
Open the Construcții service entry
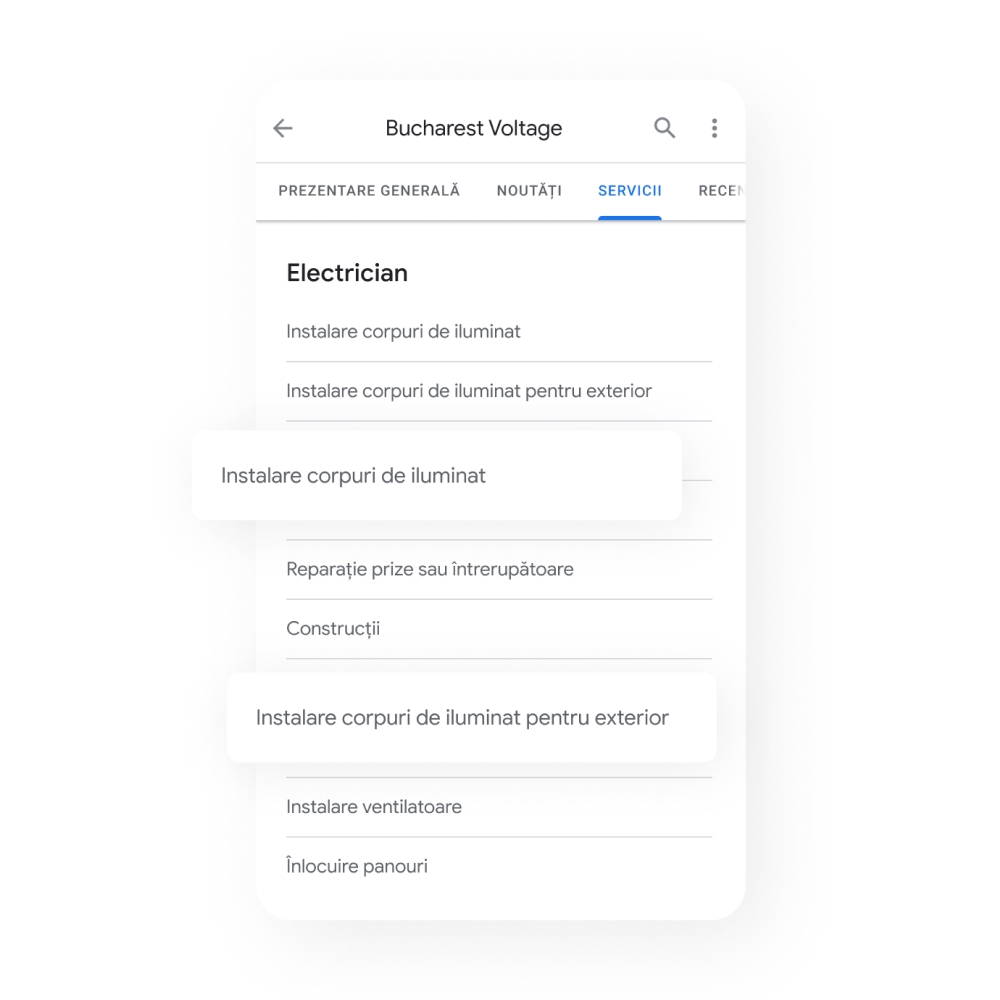(x=499, y=629)
